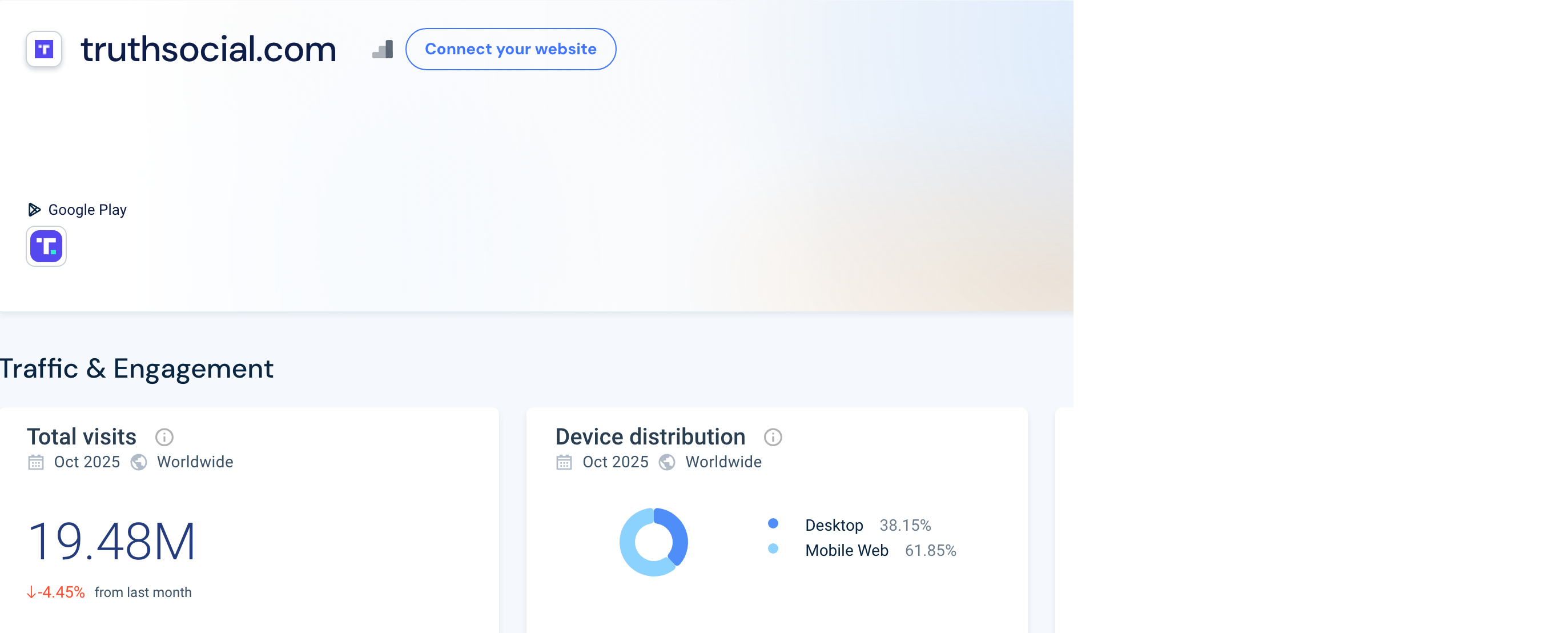The width and height of the screenshot is (1568, 633).
Task: Click the Desktop legend color dot
Action: (x=773, y=523)
